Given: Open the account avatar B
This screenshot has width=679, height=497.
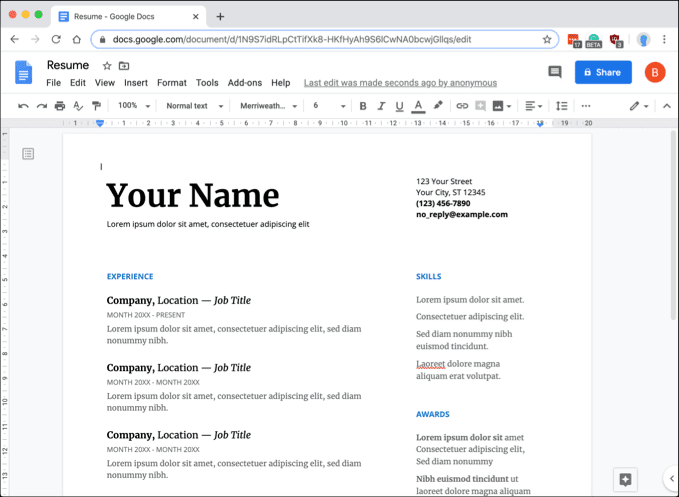Looking at the screenshot, I should click(x=655, y=72).
